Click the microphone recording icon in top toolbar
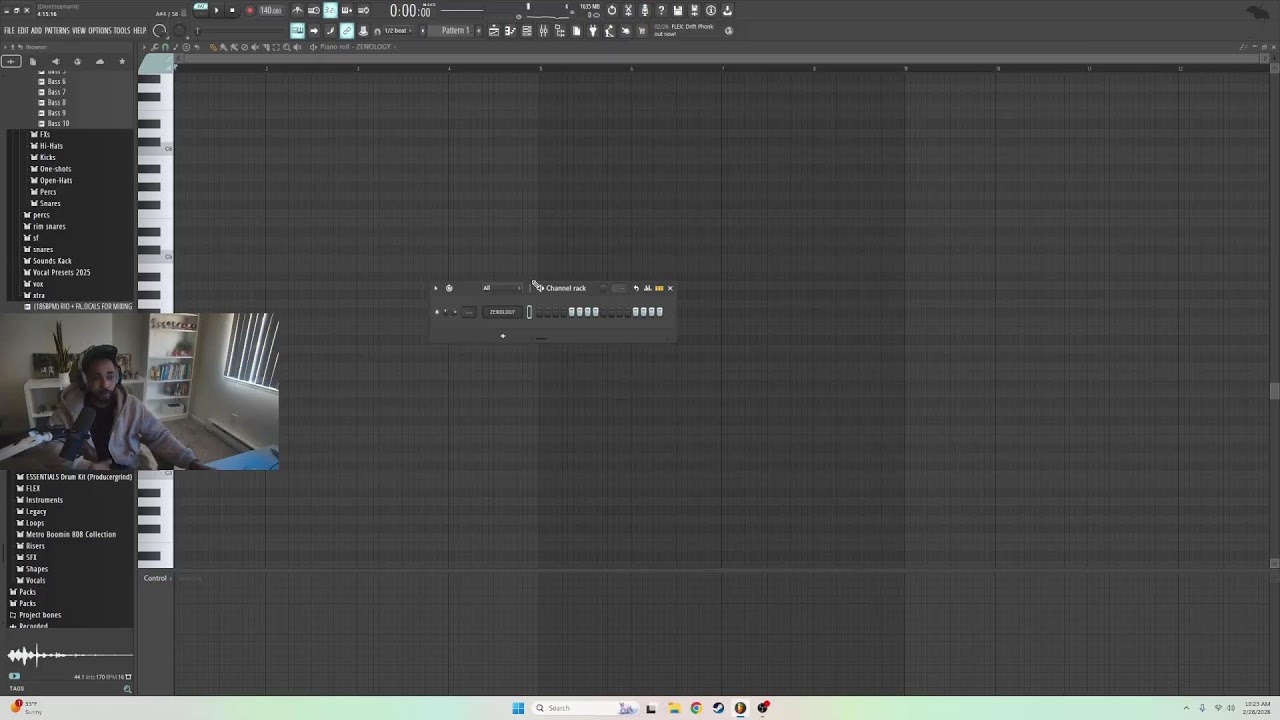The width and height of the screenshot is (1280, 720). pyautogui.click(x=645, y=10)
